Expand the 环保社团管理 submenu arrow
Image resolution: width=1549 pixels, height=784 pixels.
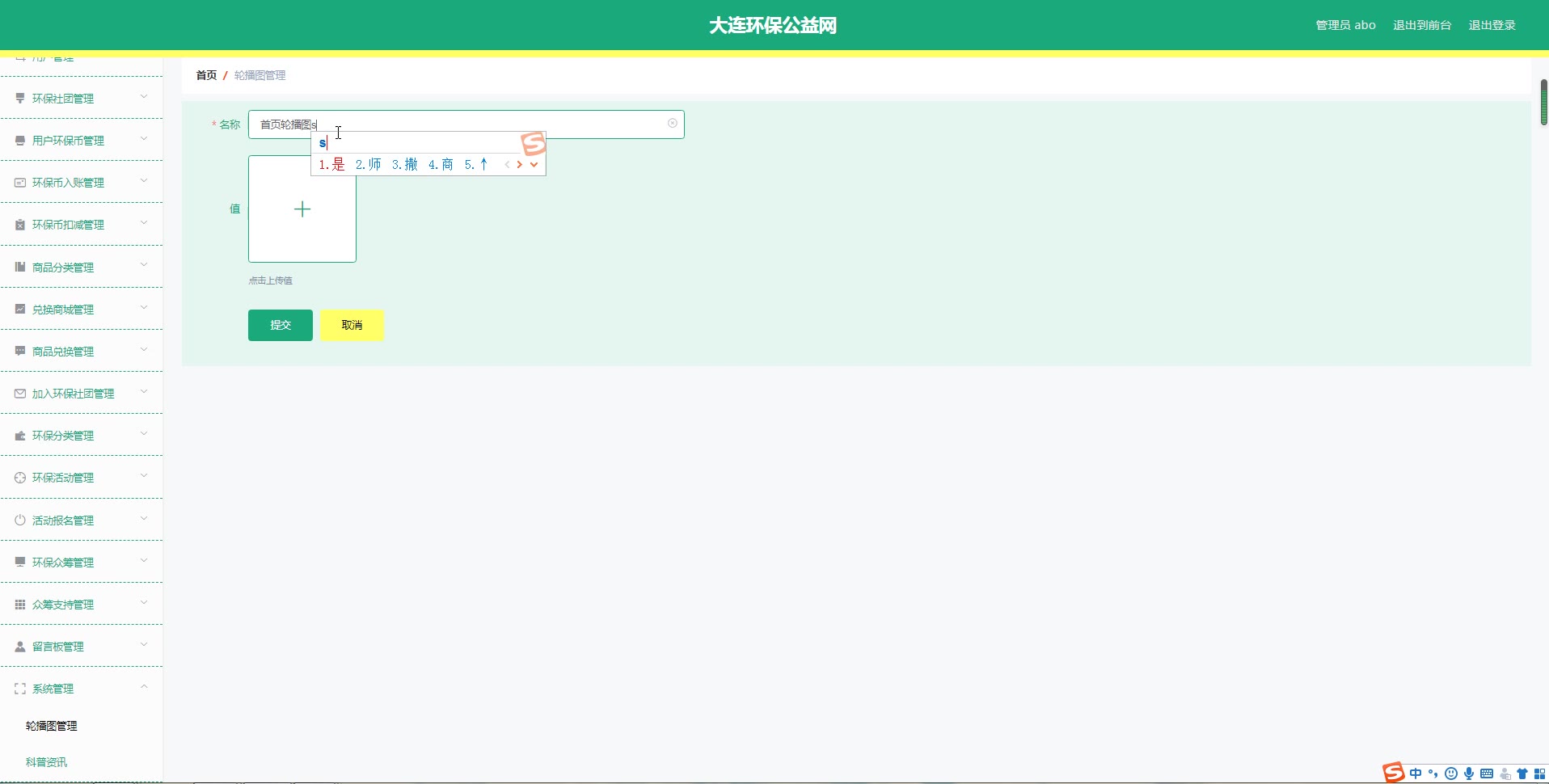click(144, 97)
